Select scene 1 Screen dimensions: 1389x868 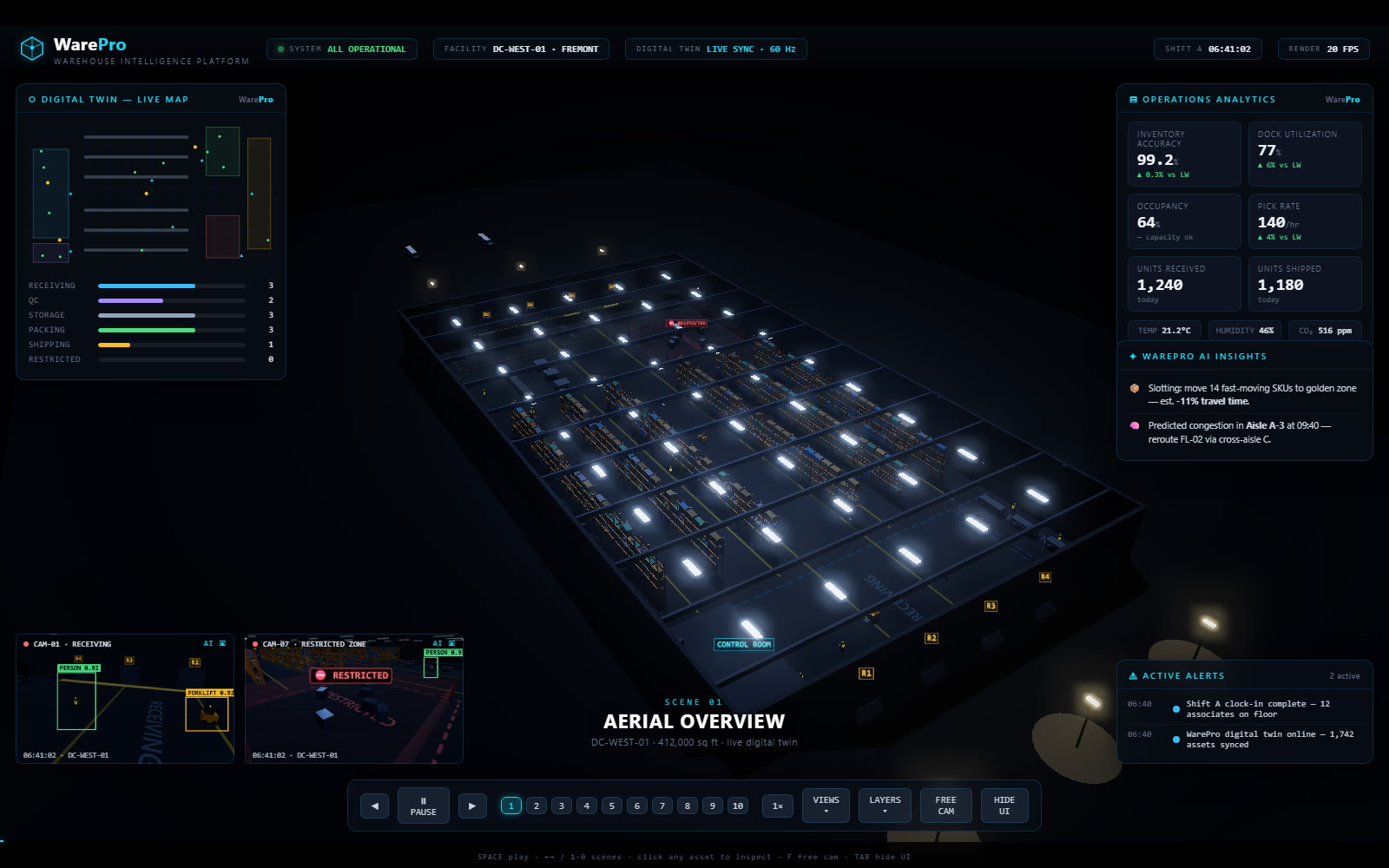(511, 806)
